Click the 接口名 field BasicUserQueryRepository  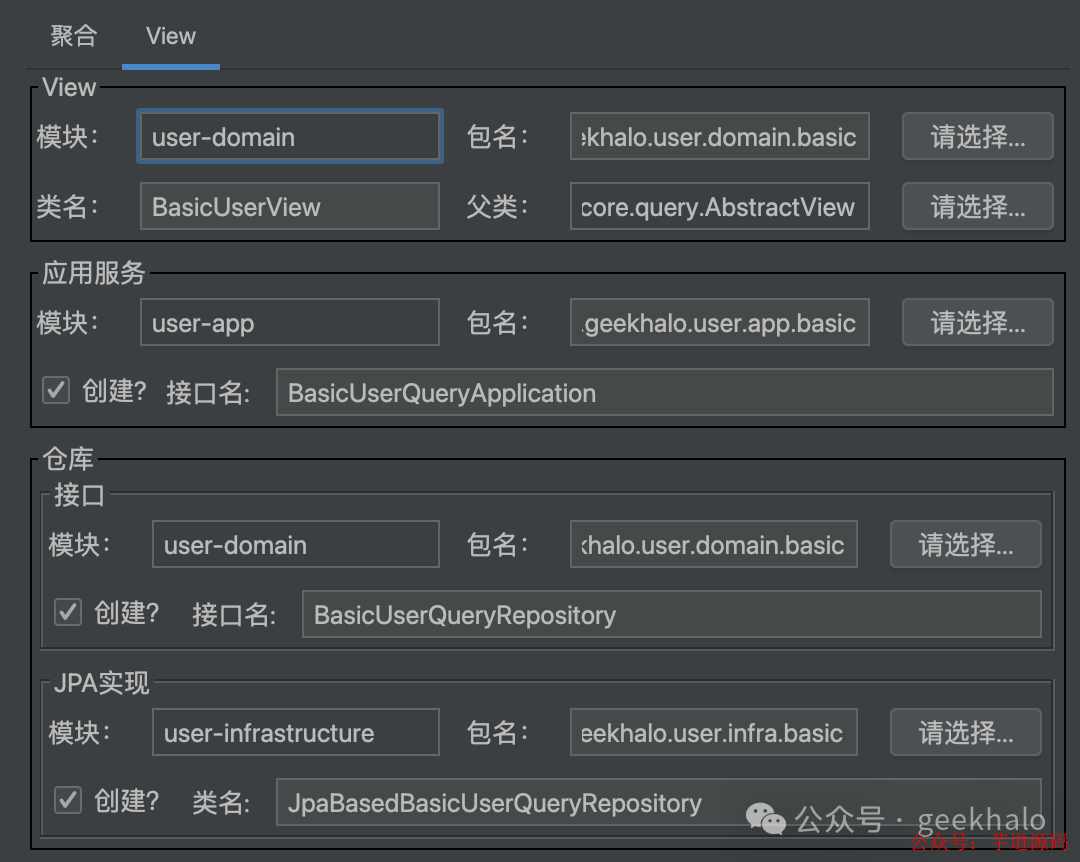pyautogui.click(x=672, y=614)
